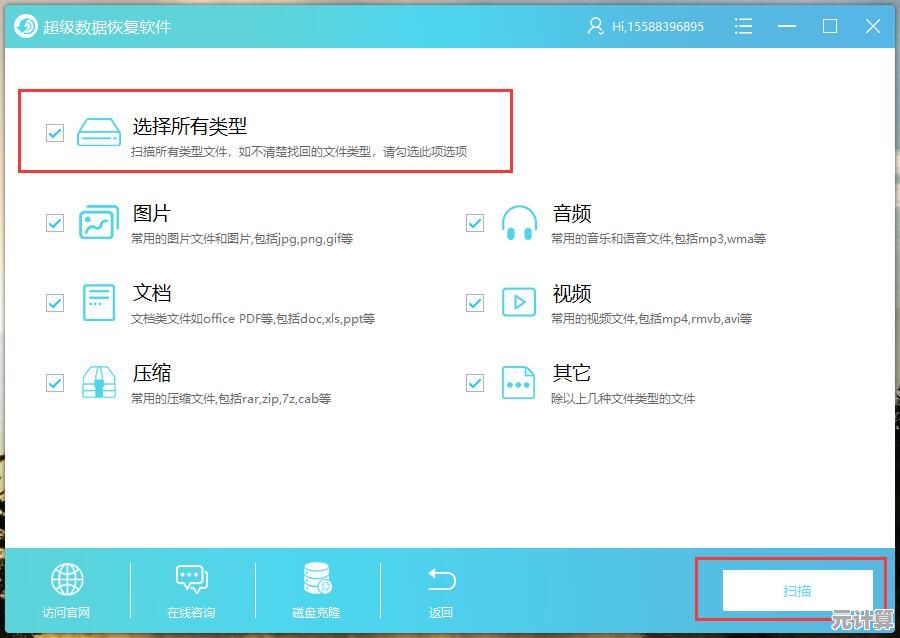The height and width of the screenshot is (638, 900).
Task: Toggle the 音频 audio checkbox
Action: click(x=475, y=223)
